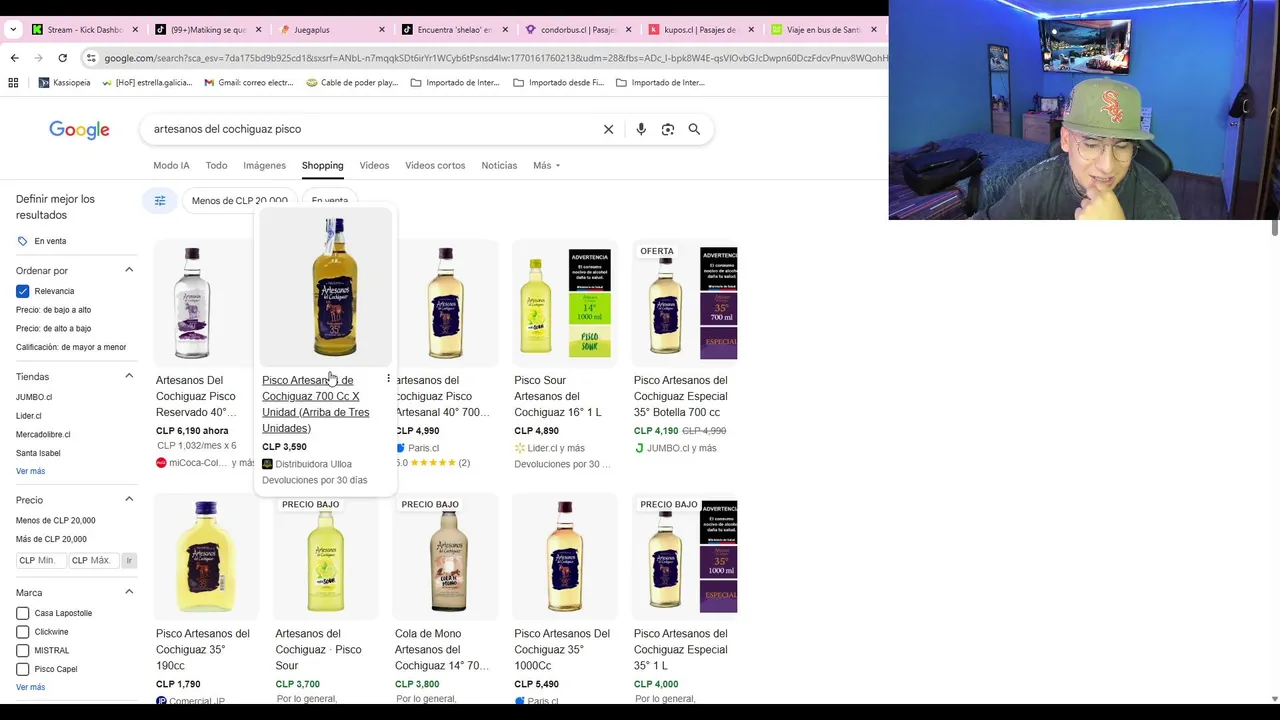The width and height of the screenshot is (1280, 720).
Task: Check the Pisco Capel brand checkbox
Action: pos(23,669)
